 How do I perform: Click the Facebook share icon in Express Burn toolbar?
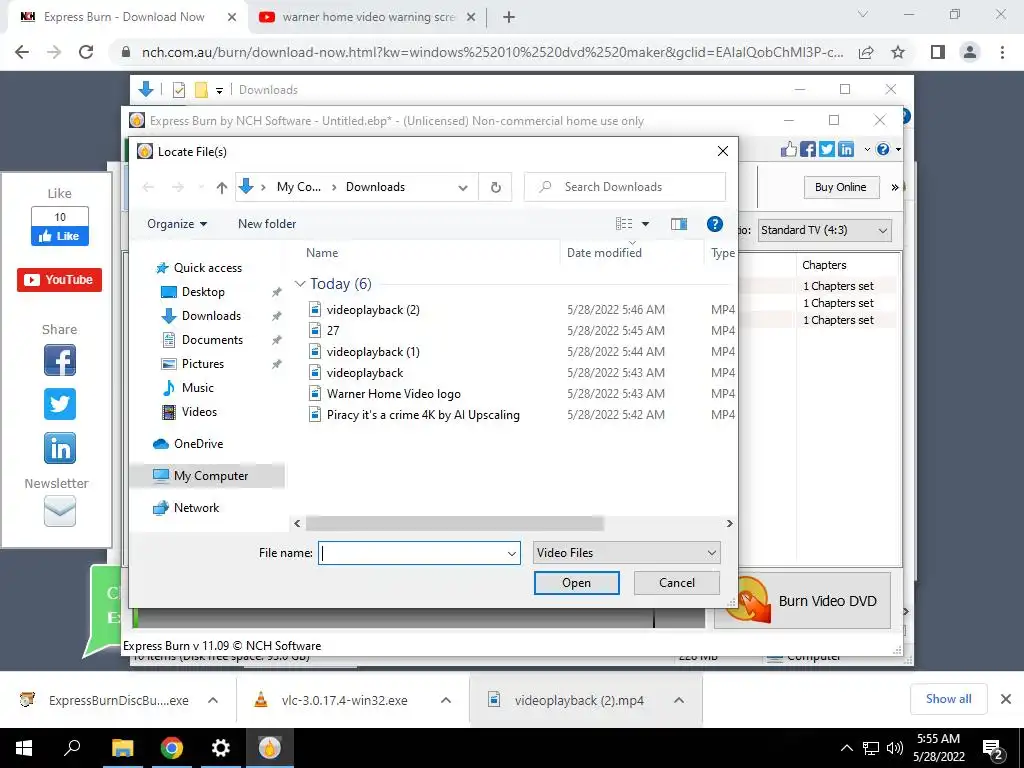tap(808, 150)
